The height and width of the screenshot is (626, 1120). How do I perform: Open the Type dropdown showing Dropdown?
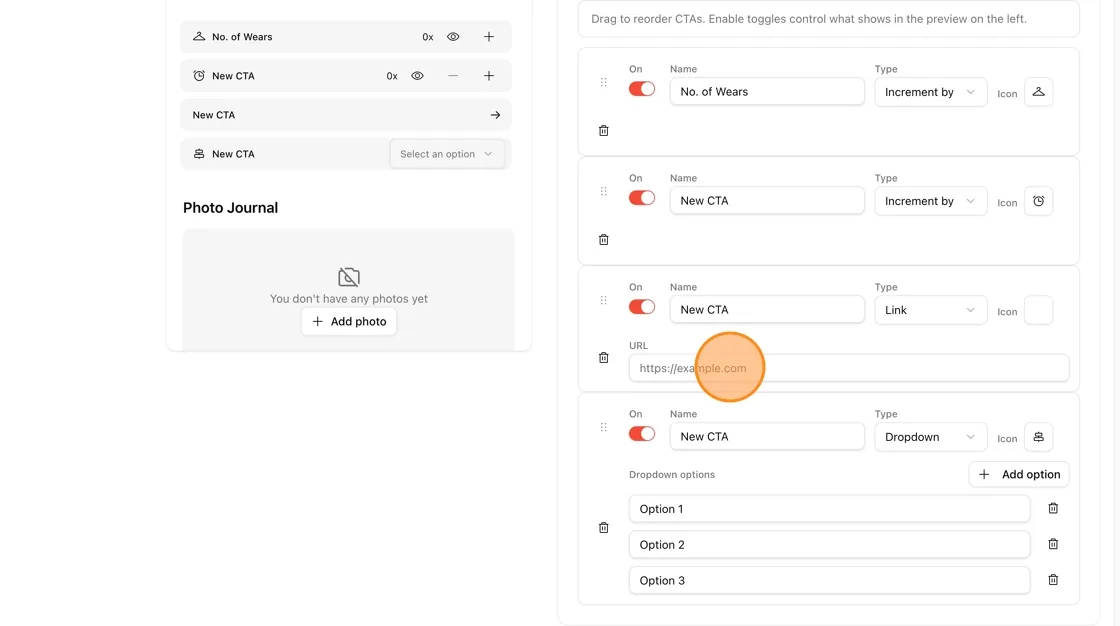[x=931, y=437]
